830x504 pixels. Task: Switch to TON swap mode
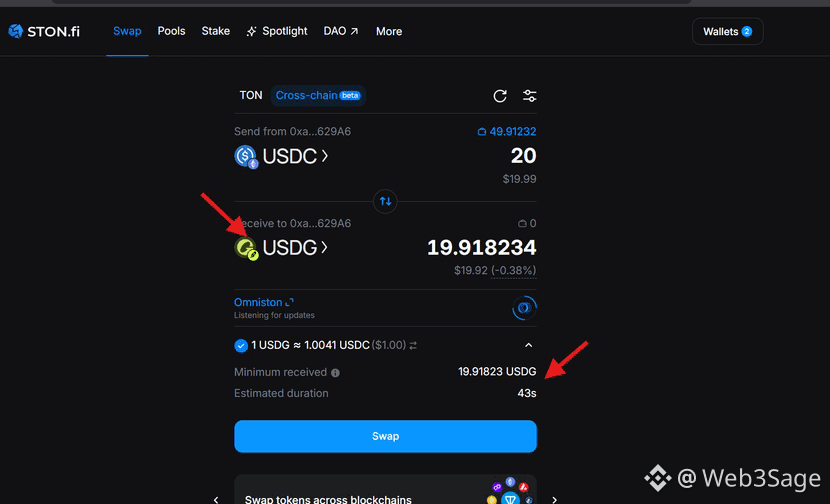pos(251,95)
